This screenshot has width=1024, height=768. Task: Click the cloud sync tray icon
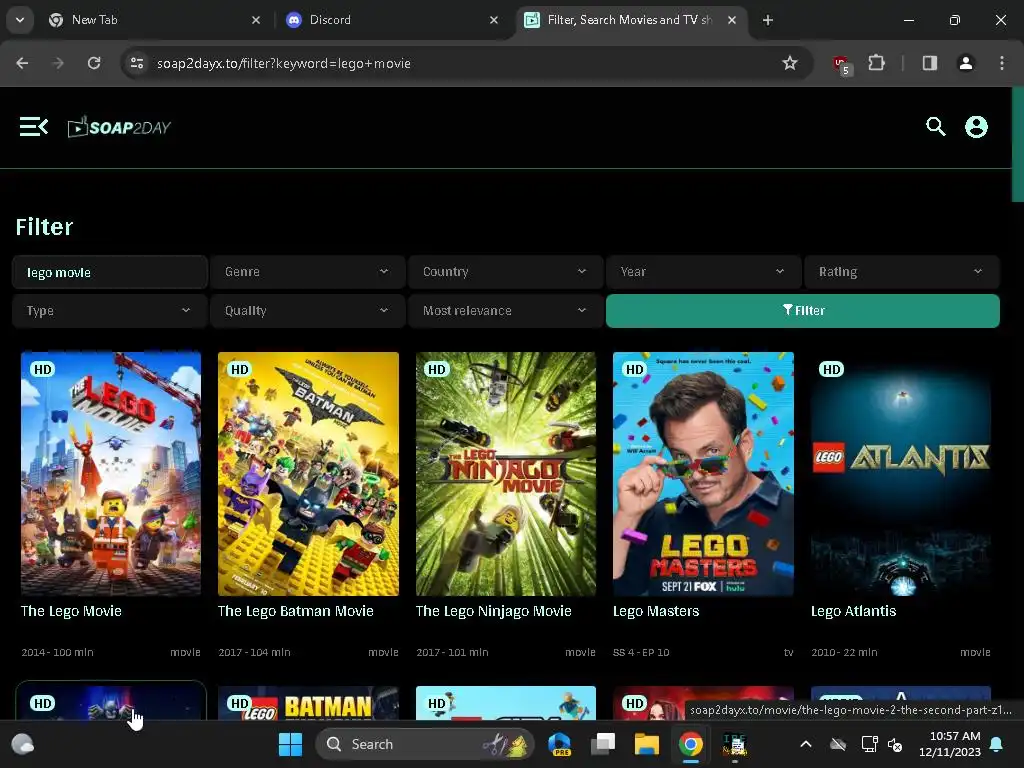pos(838,744)
